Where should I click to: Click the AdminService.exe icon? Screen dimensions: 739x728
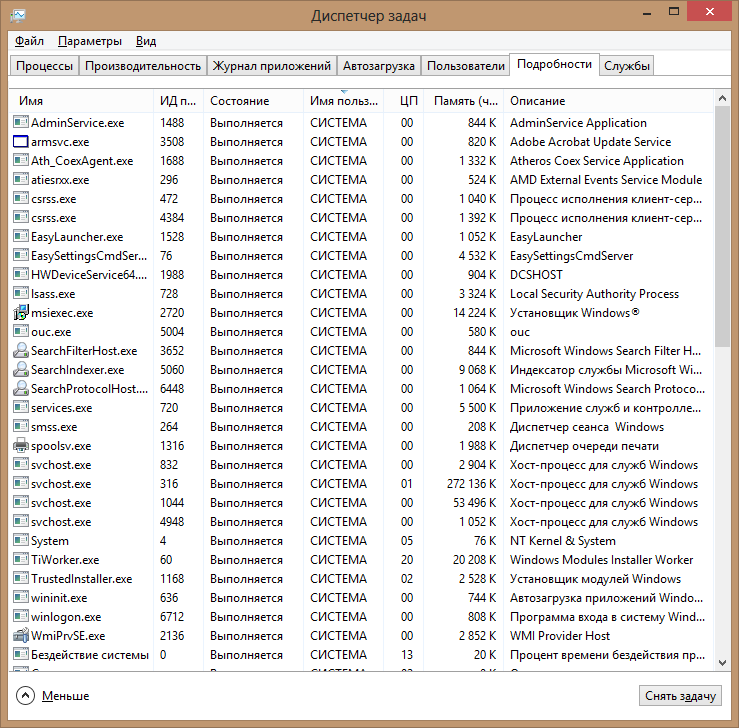[x=21, y=122]
